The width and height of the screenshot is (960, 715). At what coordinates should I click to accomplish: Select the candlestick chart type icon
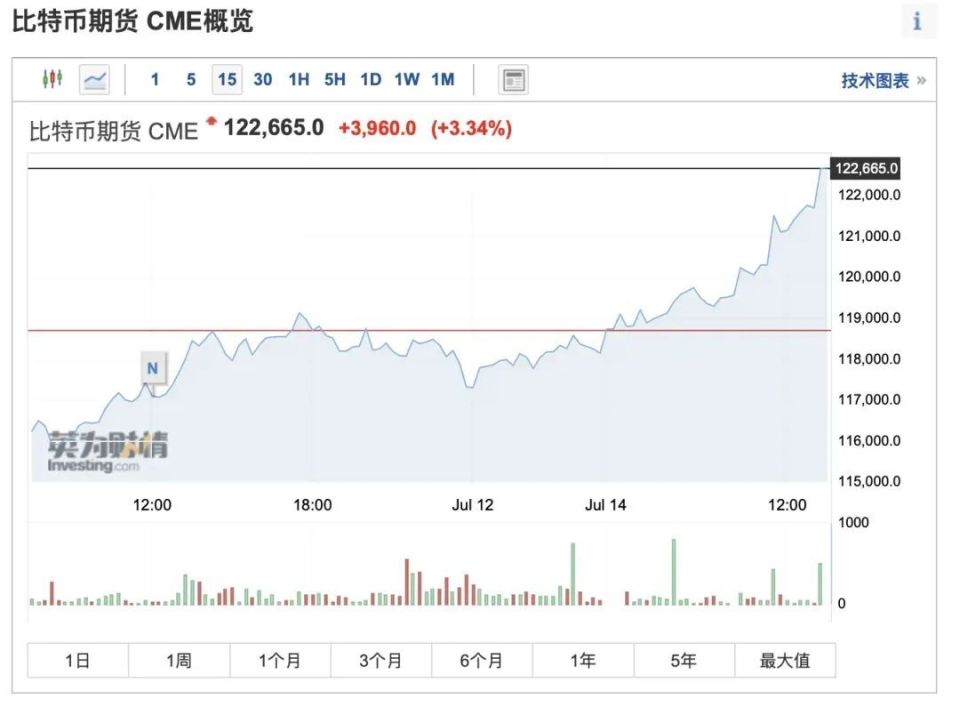50,79
